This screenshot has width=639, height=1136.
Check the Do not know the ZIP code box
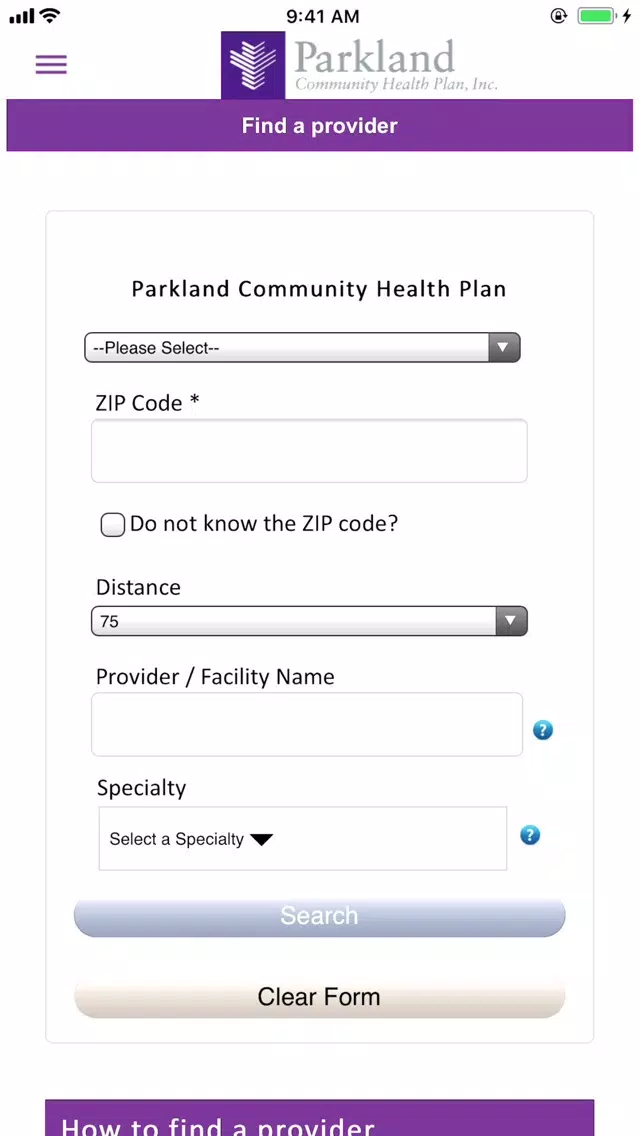pyautogui.click(x=112, y=525)
